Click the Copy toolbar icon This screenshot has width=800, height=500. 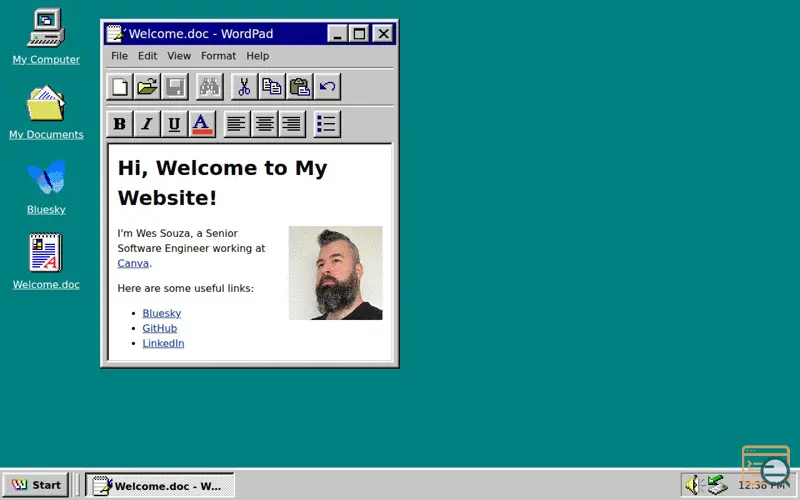(272, 86)
